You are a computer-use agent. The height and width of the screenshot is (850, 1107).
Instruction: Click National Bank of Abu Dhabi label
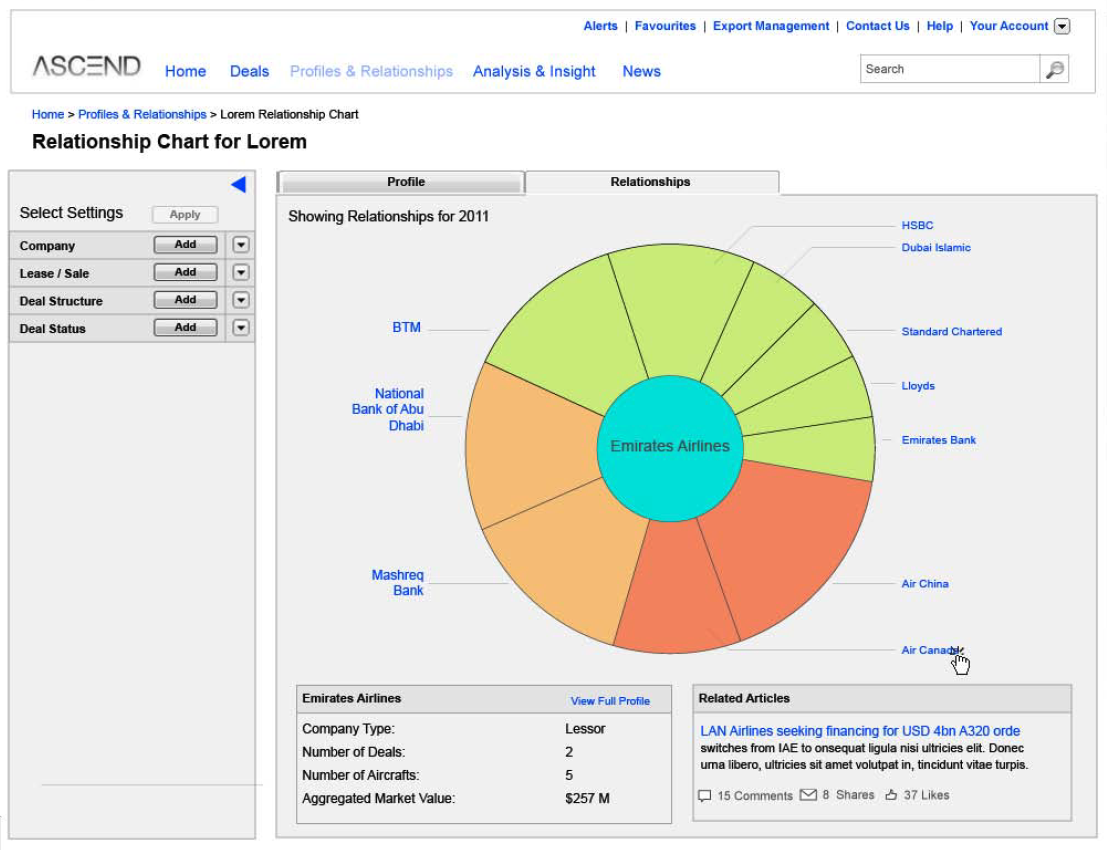click(x=388, y=409)
